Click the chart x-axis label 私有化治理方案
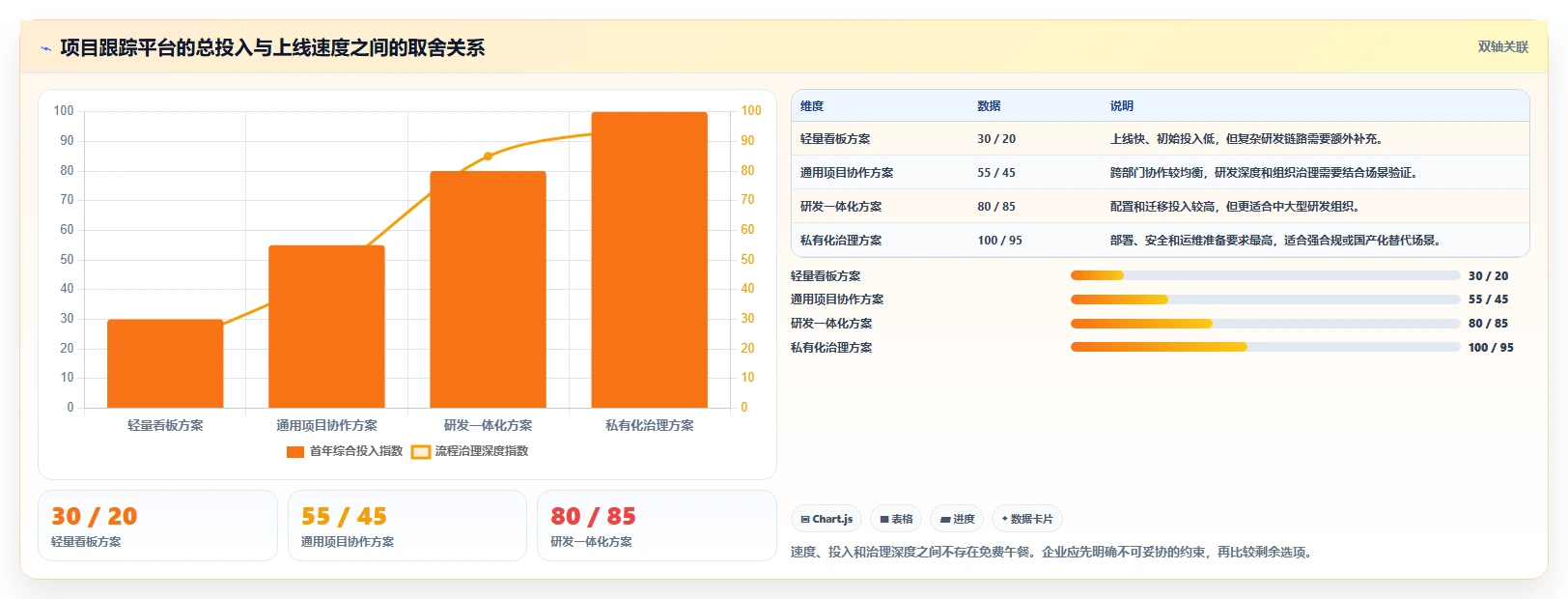Viewport: 1568px width, 599px height. click(649, 425)
